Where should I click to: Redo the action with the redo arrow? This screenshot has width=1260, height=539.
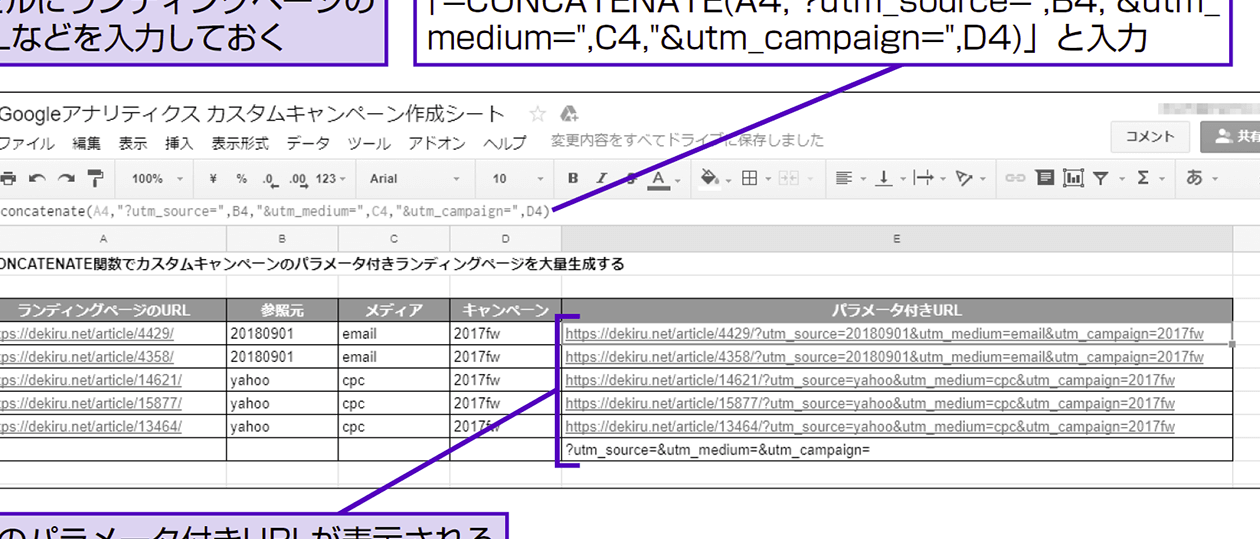[x=66, y=179]
